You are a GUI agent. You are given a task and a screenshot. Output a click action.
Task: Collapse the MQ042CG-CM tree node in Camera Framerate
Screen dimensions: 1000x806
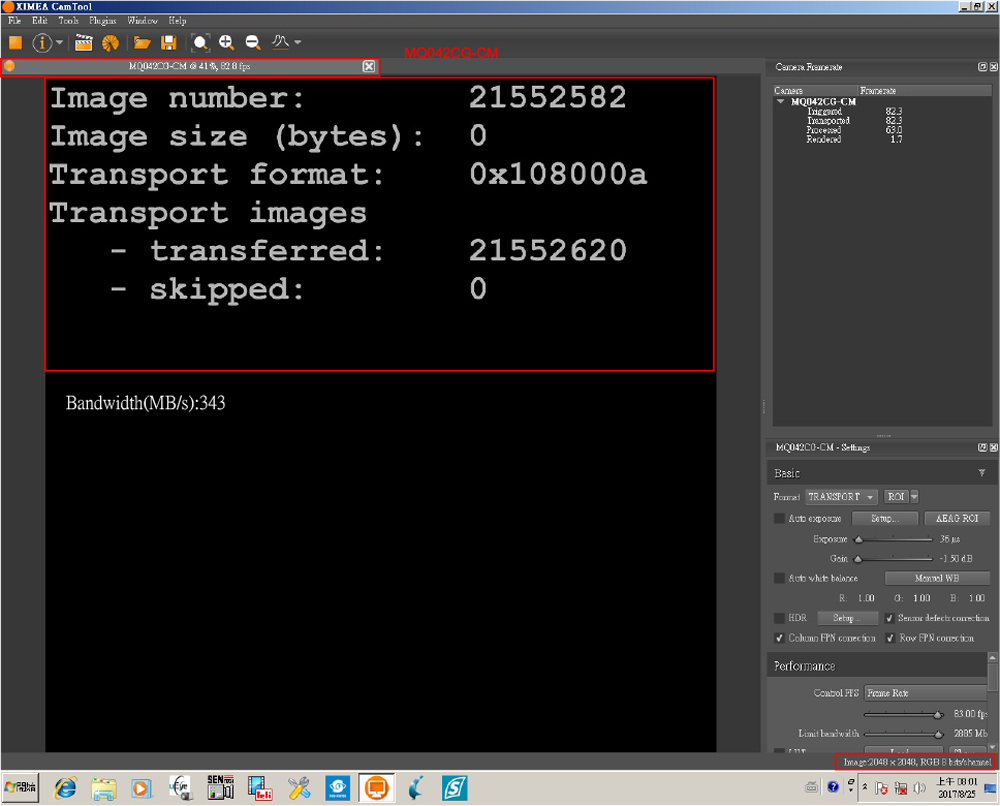point(781,102)
